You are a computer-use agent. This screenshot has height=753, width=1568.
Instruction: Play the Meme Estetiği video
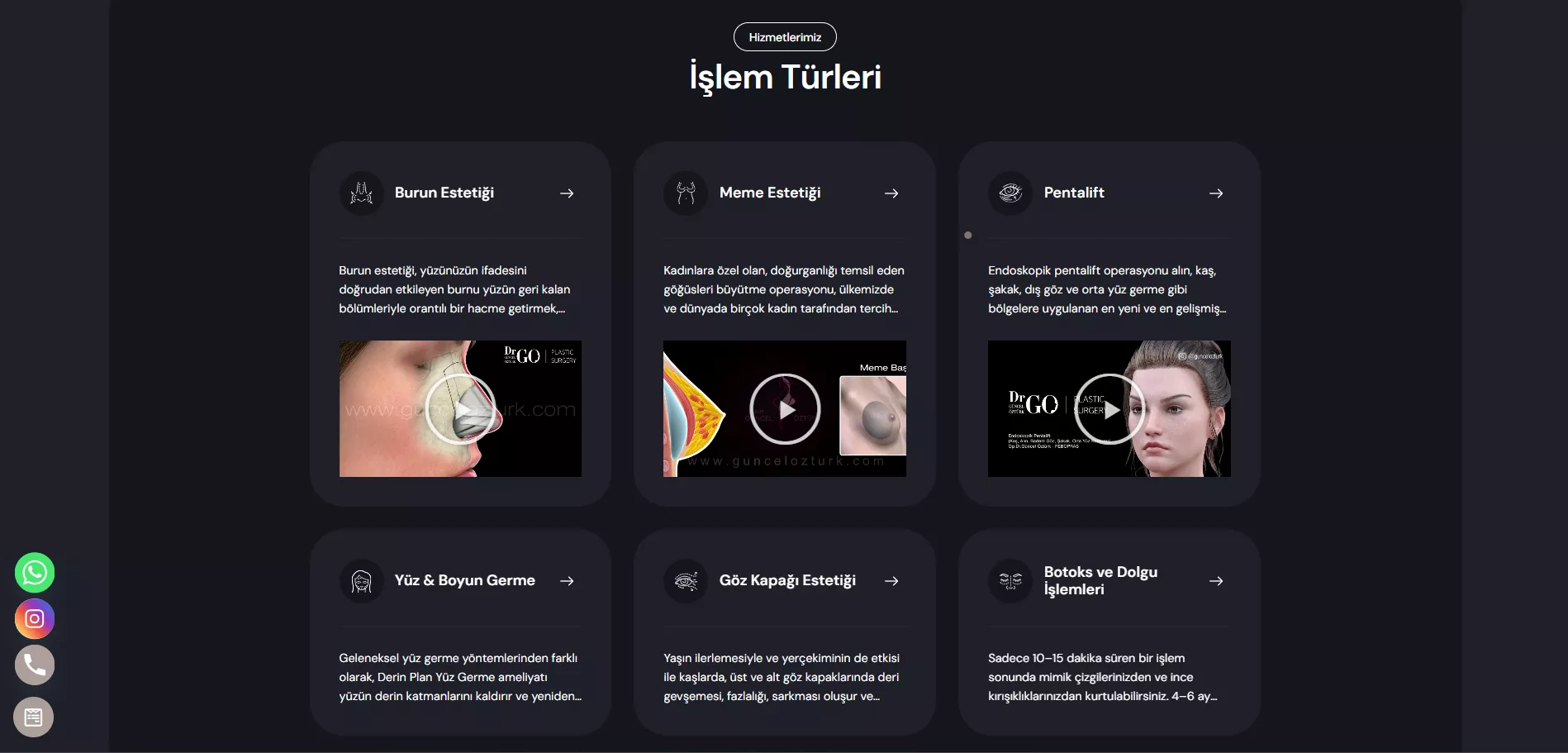(x=785, y=409)
